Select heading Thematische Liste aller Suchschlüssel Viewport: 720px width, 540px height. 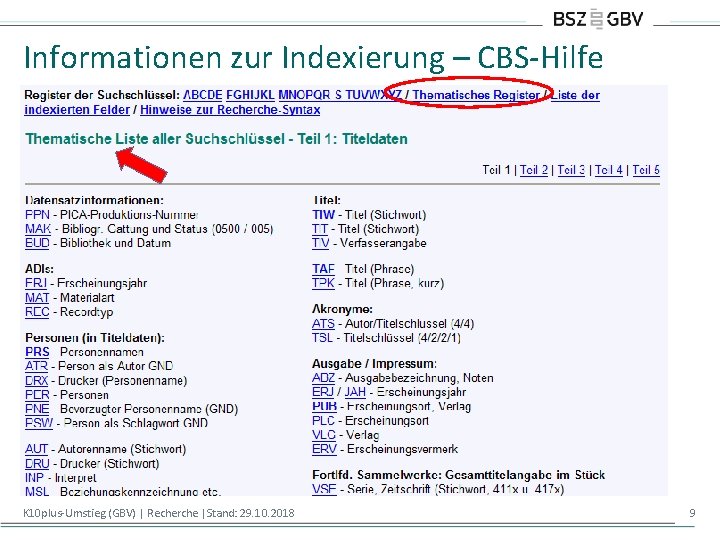[217, 139]
